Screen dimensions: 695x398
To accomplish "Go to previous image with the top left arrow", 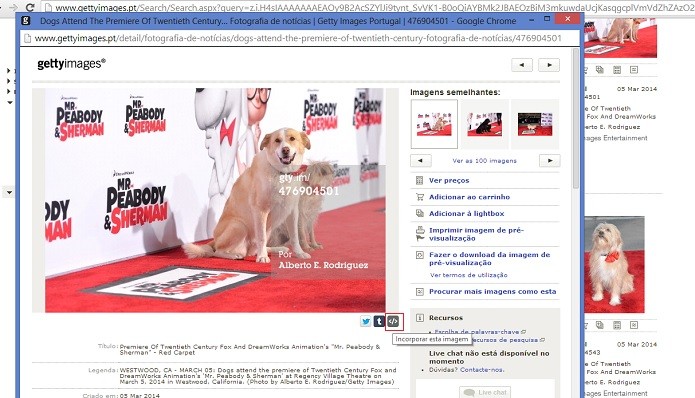I will coord(522,65).
